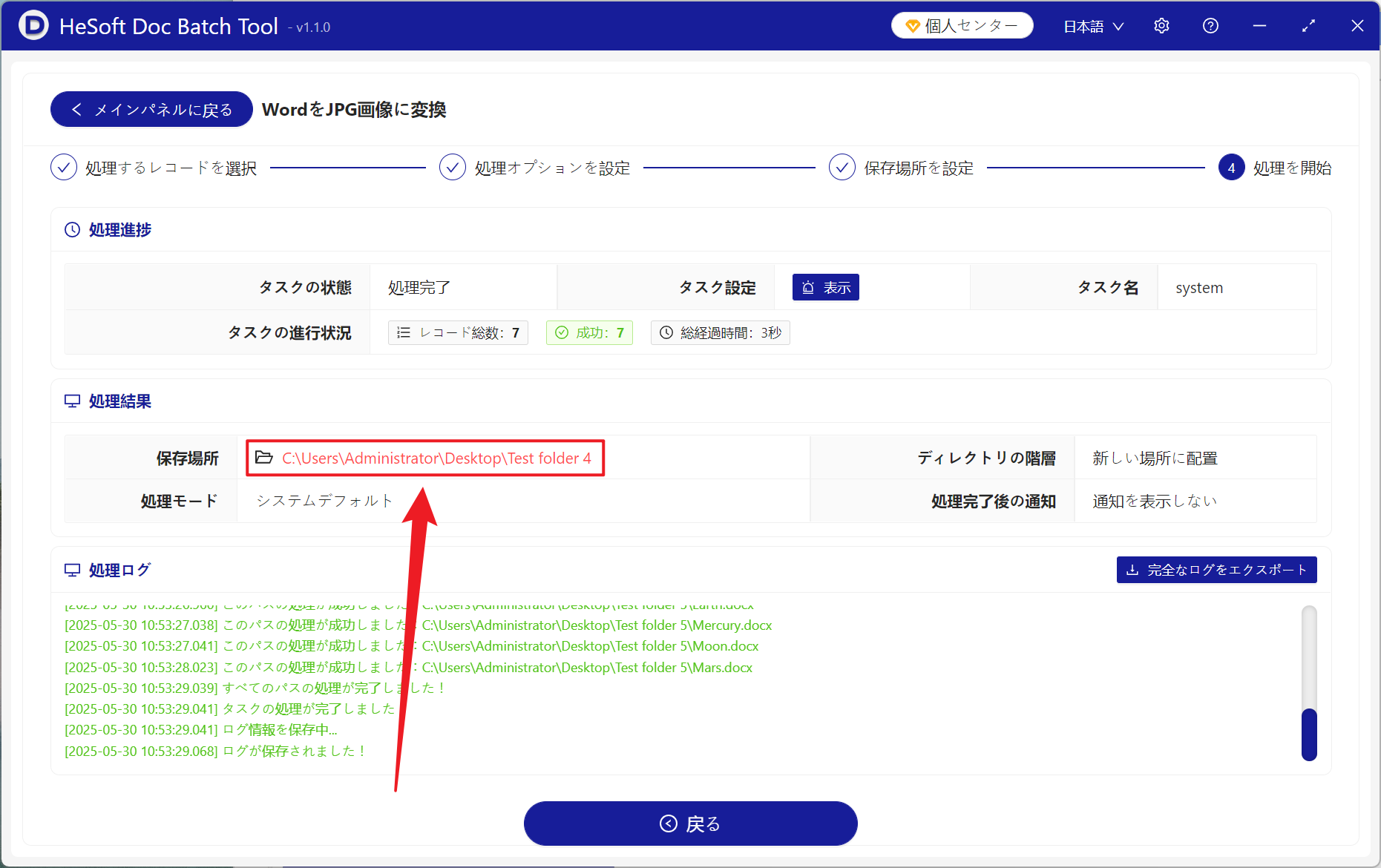
Task: Click the folder icon beside the save path
Action: (x=264, y=458)
